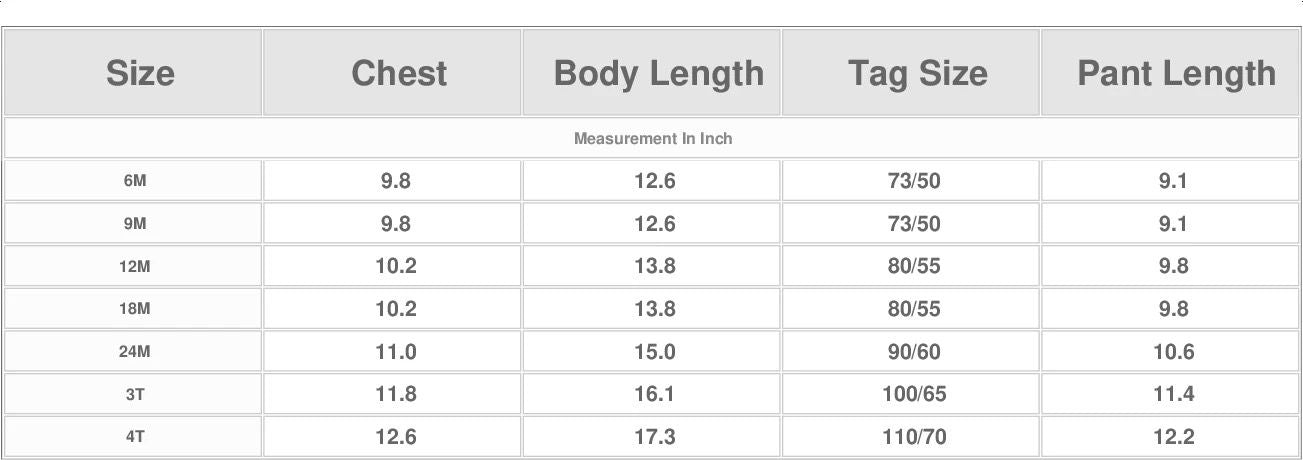Click the 11.0 chest value for 24M
This screenshot has width=1303, height=460.
click(396, 352)
